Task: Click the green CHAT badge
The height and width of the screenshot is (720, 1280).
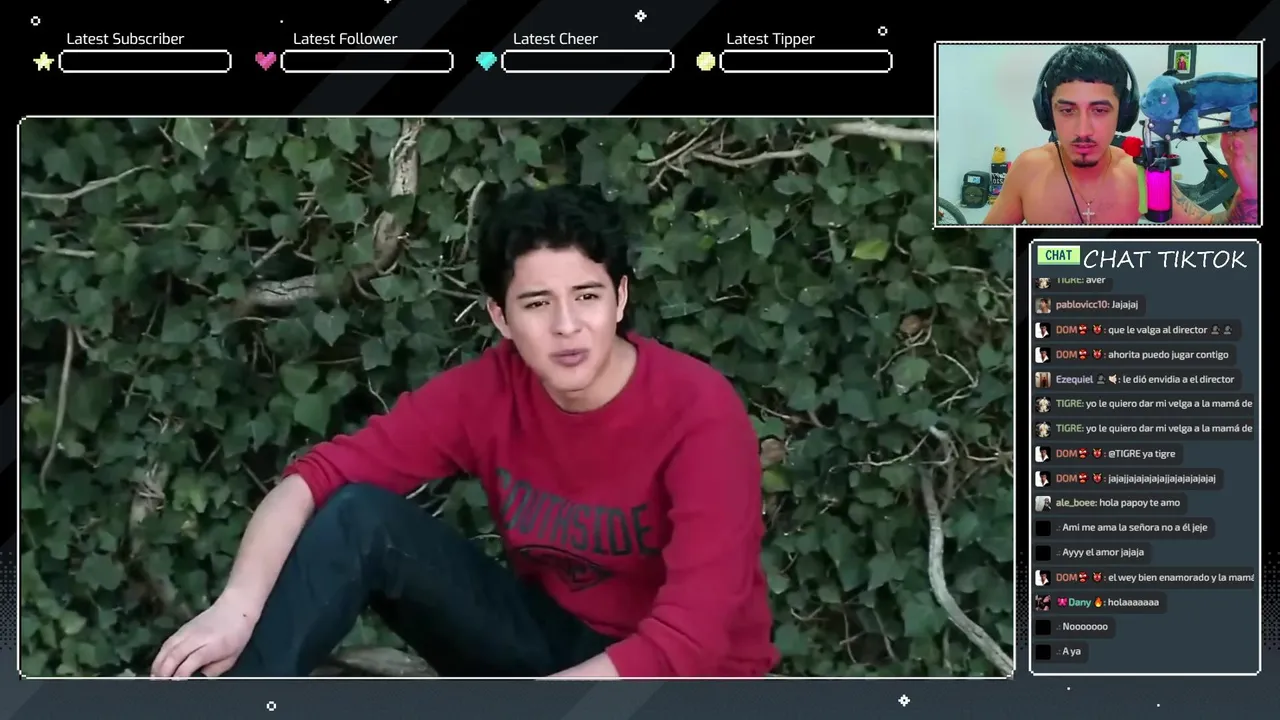Action: tap(1058, 256)
